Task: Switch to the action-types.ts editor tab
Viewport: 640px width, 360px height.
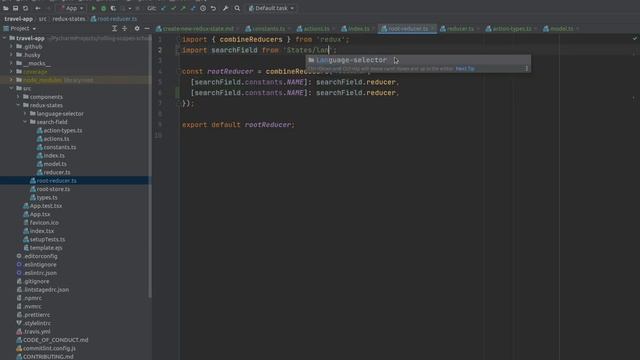Action: [511, 29]
